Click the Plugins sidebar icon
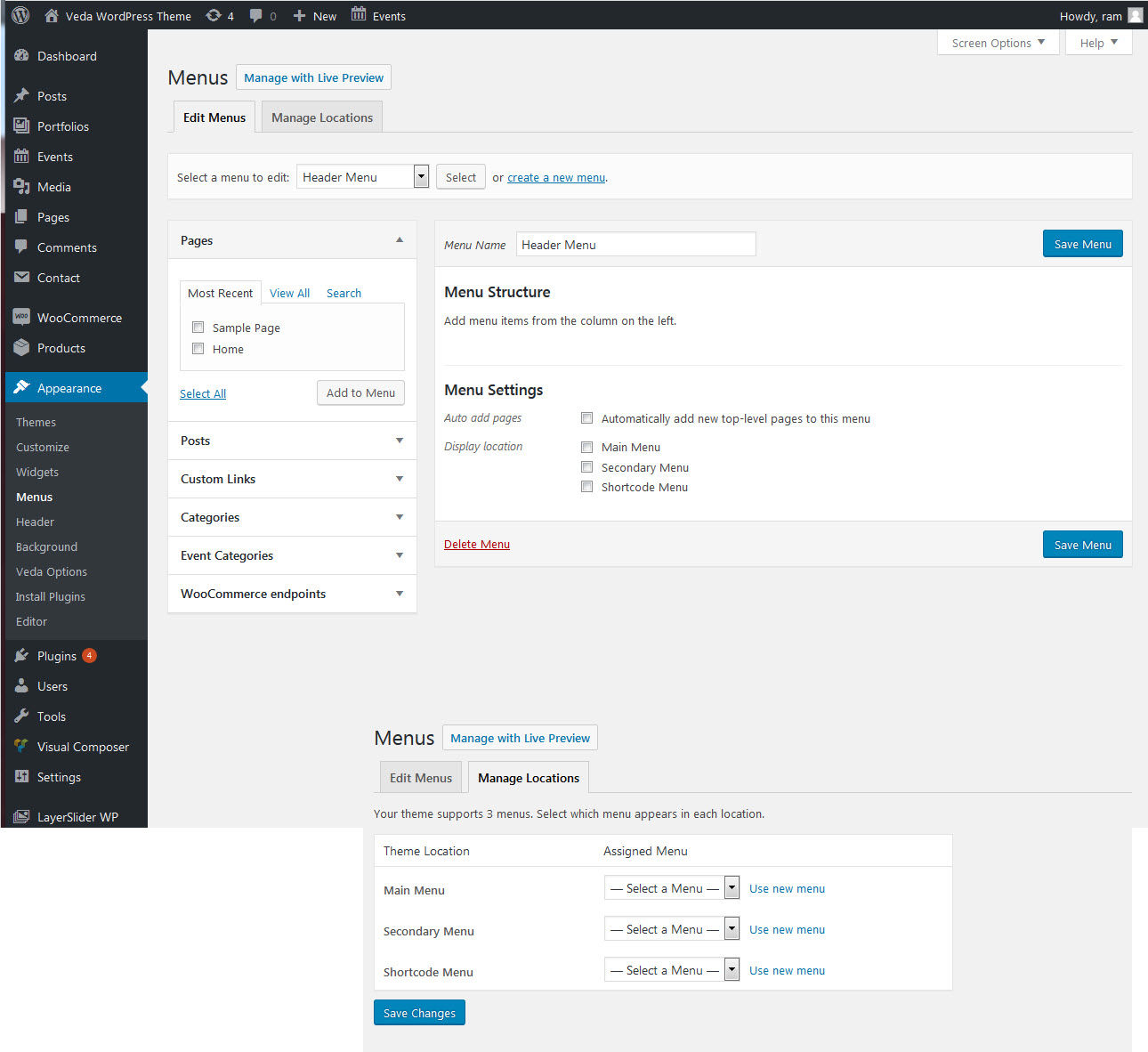The height and width of the screenshot is (1052, 1148). [21, 655]
